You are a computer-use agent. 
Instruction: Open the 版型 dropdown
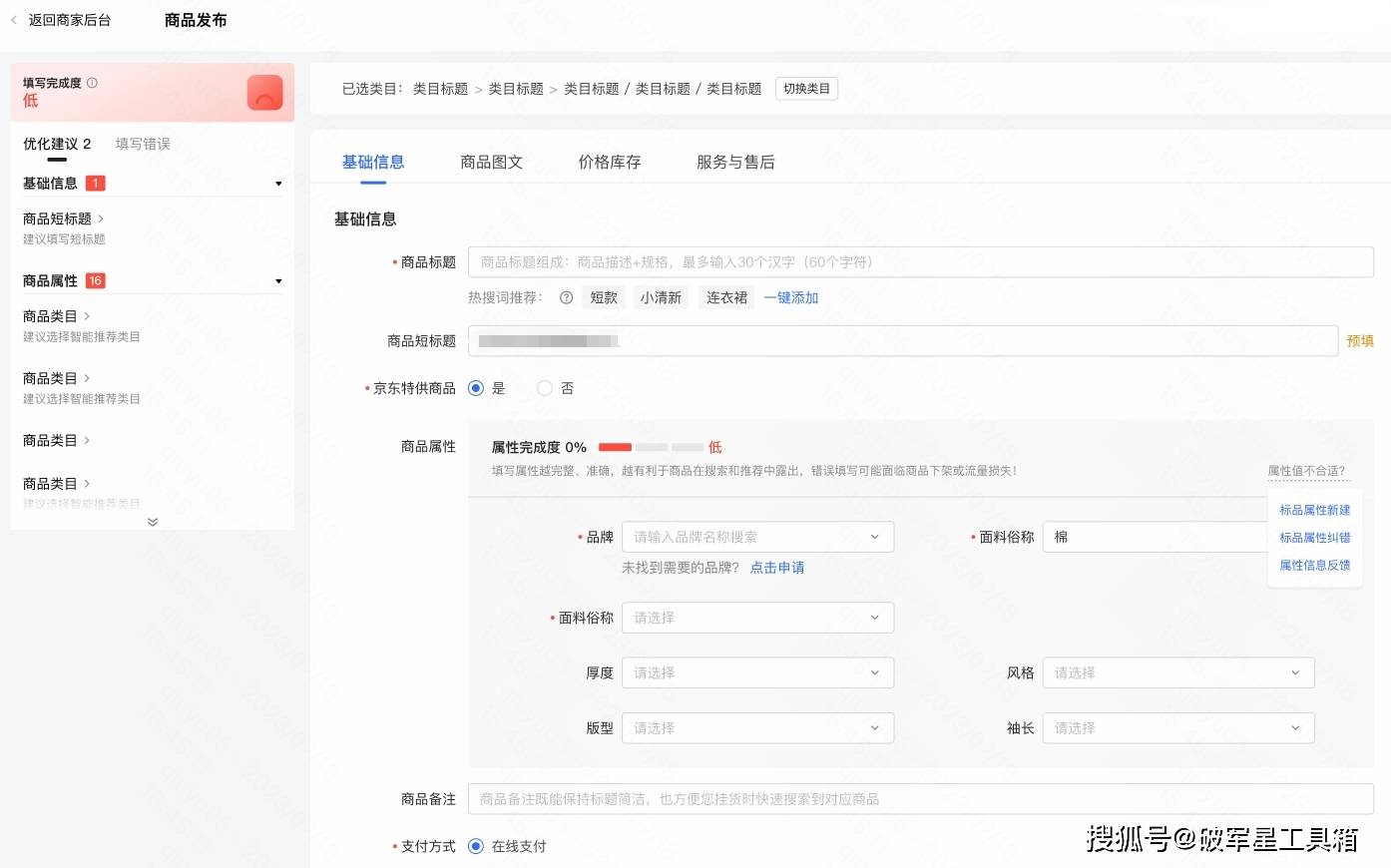[757, 728]
